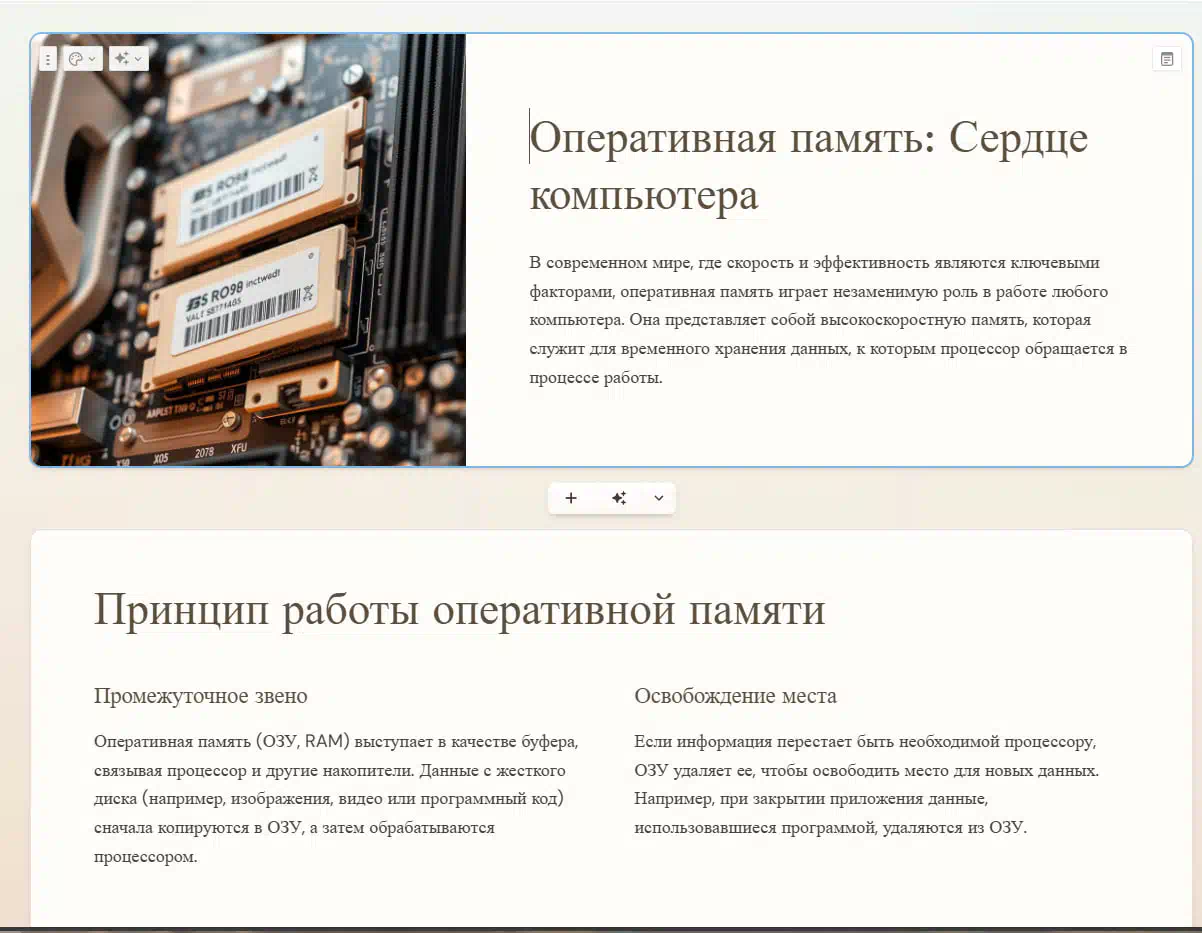The image size is (1202, 933).
Task: Add a new card with plus button
Action: (571, 498)
